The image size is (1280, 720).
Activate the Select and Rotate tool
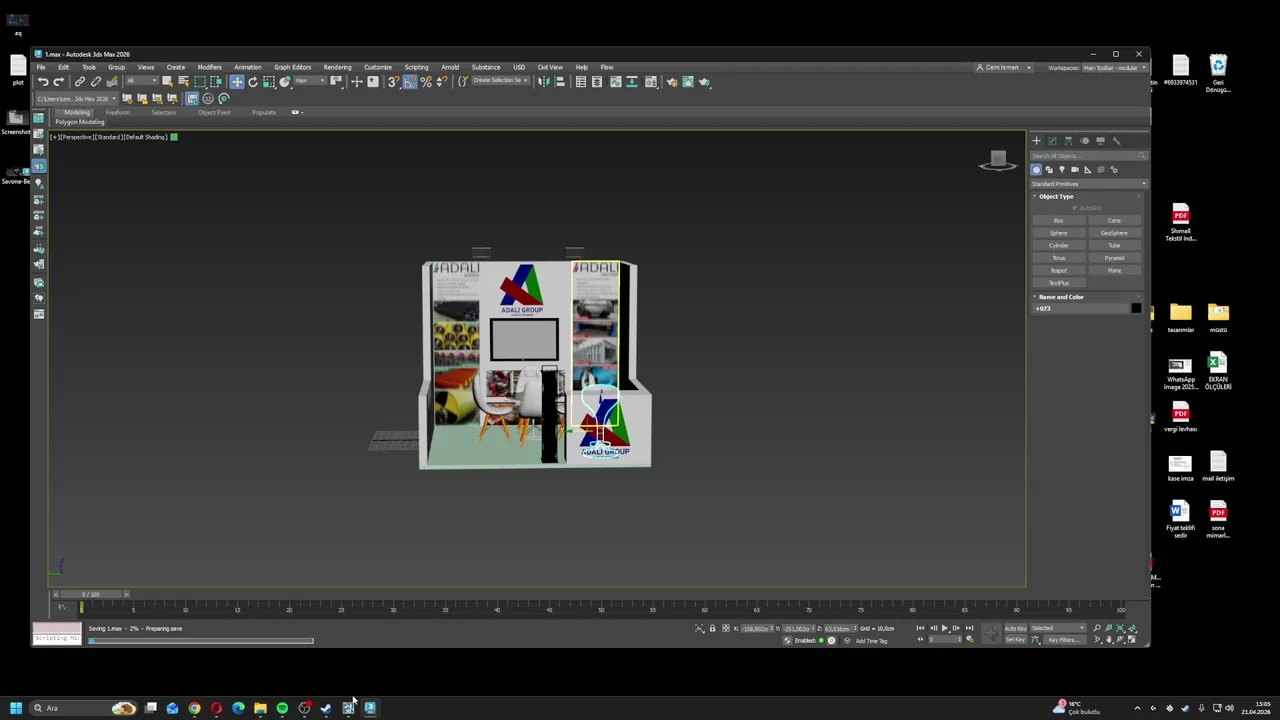[x=253, y=82]
